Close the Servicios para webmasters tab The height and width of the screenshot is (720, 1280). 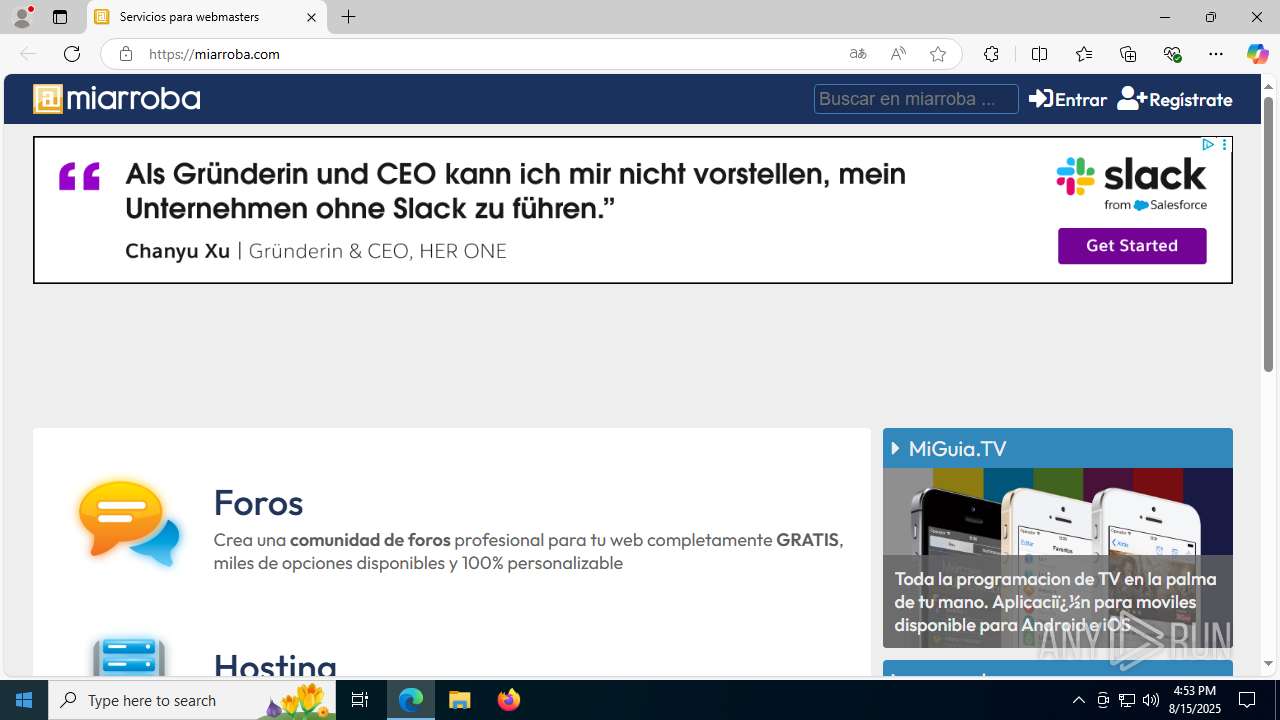point(311,17)
